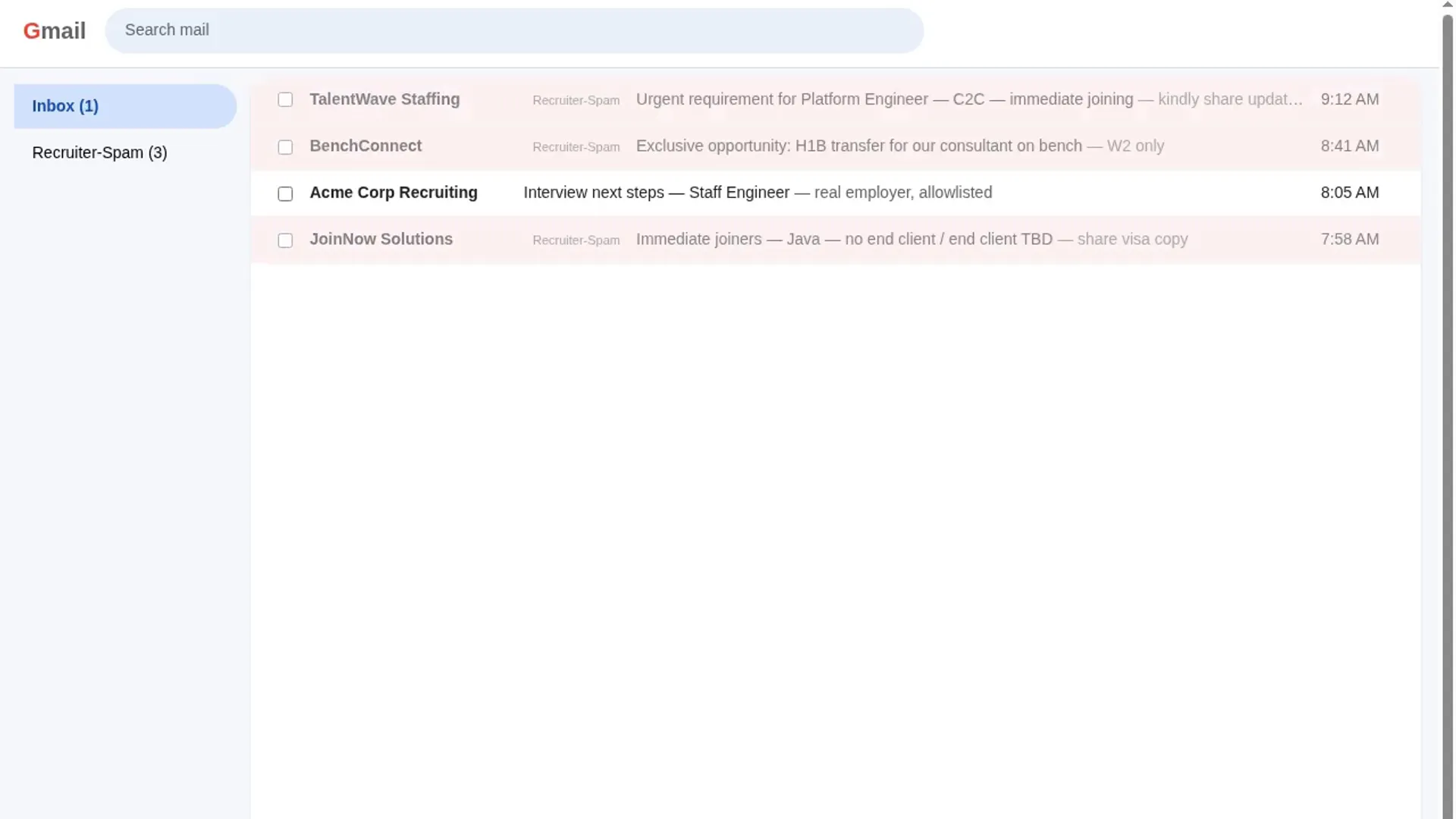Click the 8:05 AM timestamp
Screen dimensions: 1456x819
[1349, 193]
